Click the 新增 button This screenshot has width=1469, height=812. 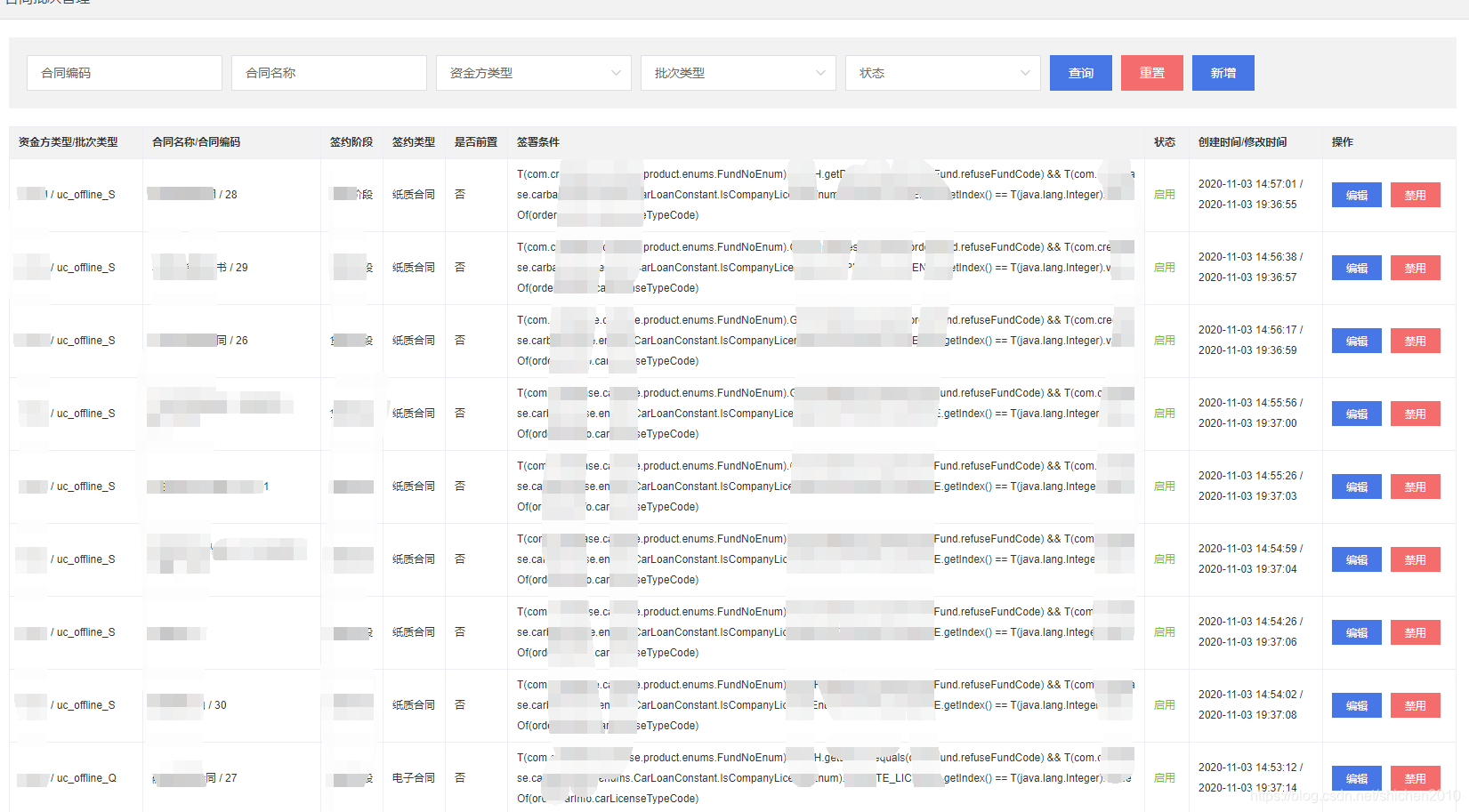[1223, 73]
